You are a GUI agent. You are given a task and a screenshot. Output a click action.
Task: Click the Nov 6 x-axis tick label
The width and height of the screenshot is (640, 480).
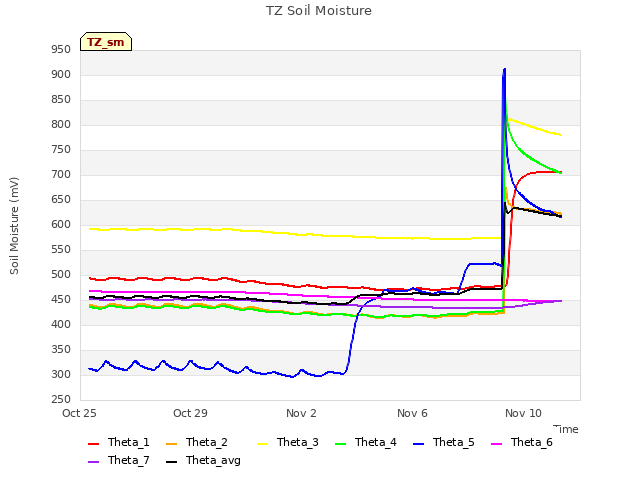pos(412,413)
